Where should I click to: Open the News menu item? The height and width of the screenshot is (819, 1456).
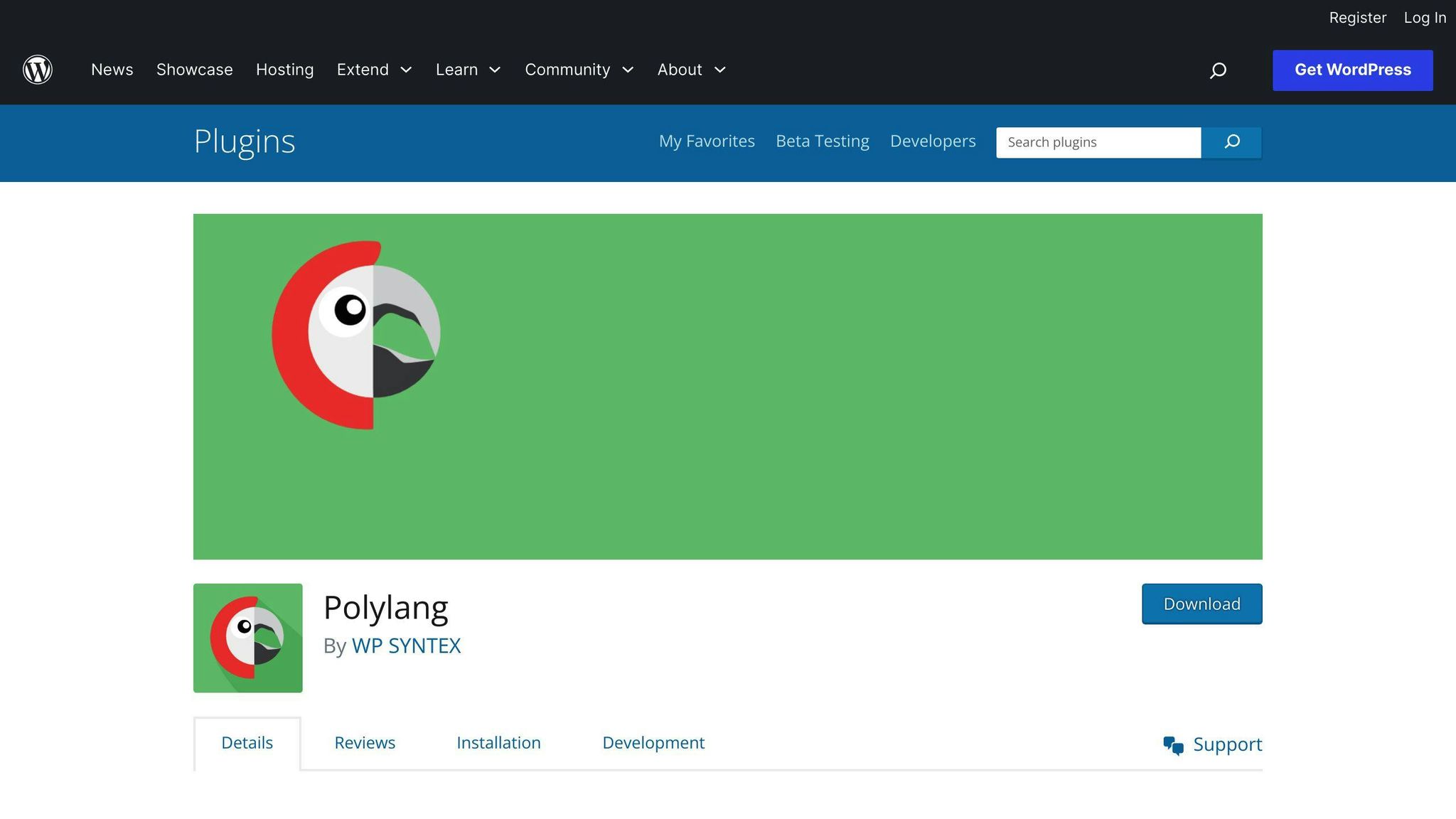click(x=112, y=70)
